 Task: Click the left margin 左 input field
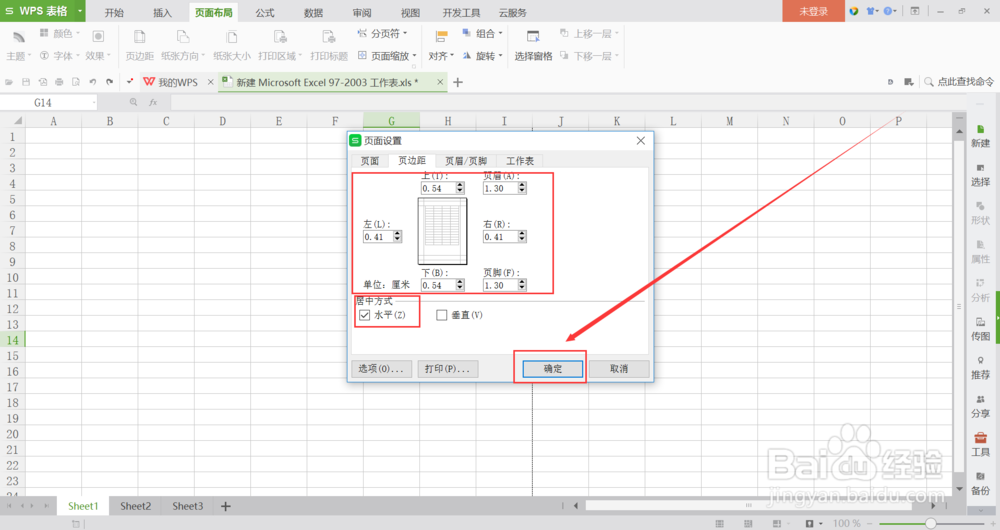pos(378,237)
